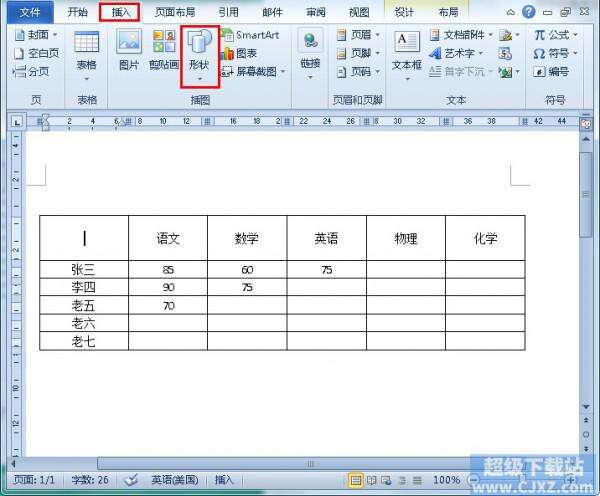The image size is (600, 496).
Task: Open the 屏幕截图 screenshot dropdown
Action: pos(253,72)
